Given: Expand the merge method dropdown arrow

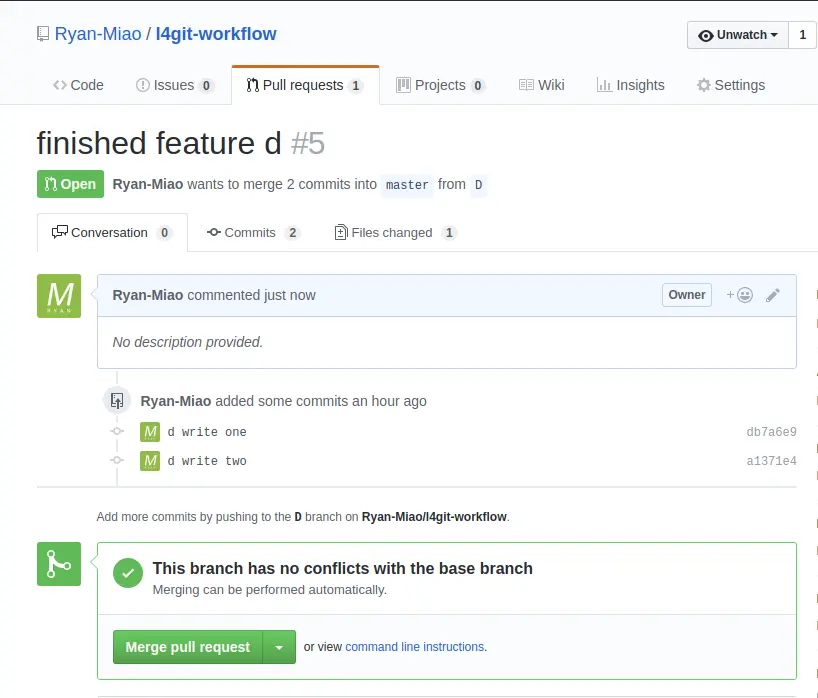Looking at the screenshot, I should point(279,647).
